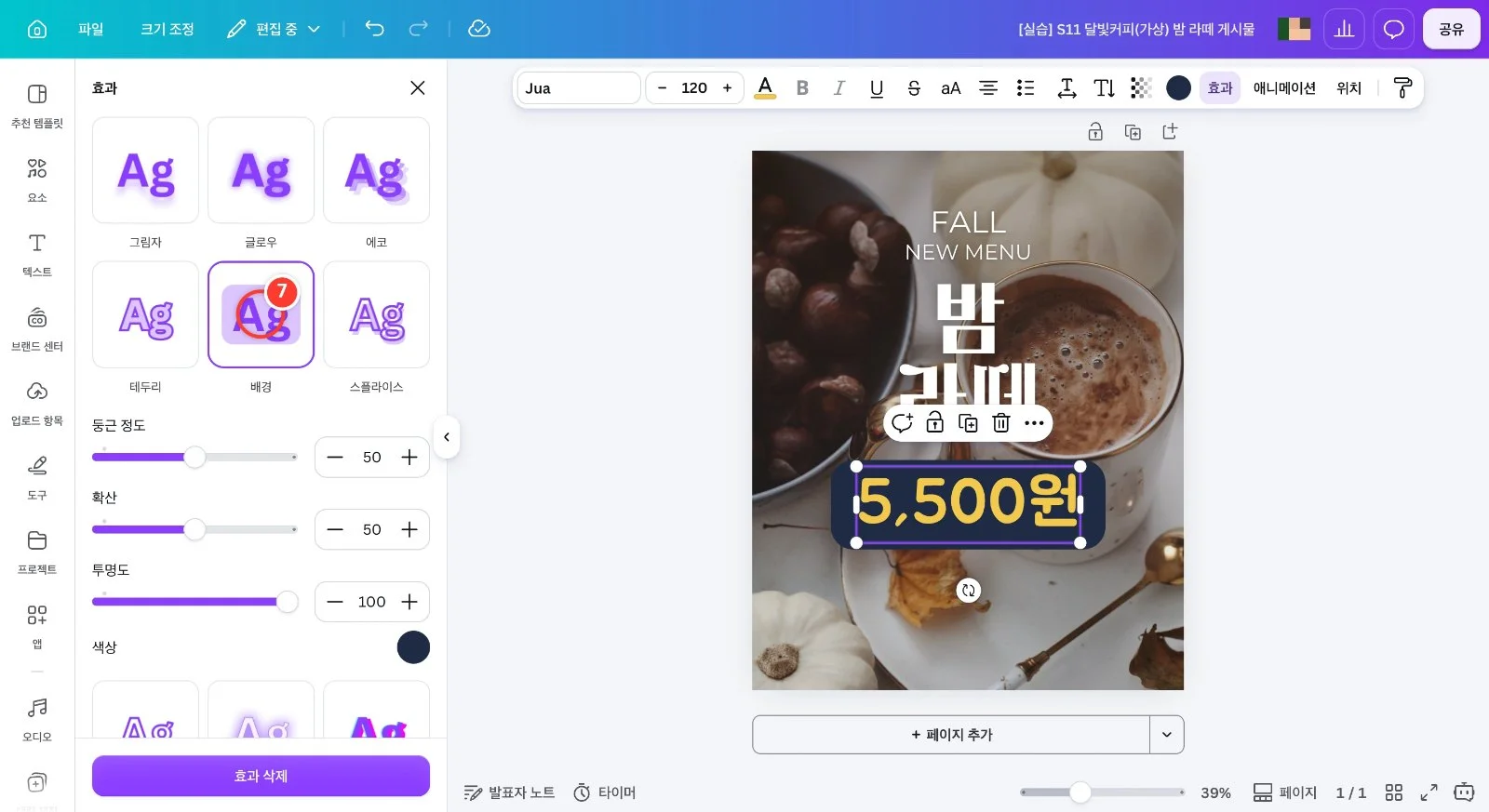Image resolution: width=1489 pixels, height=812 pixels.
Task: Adjust the 둥근 정도 roundness slider
Action: click(195, 457)
